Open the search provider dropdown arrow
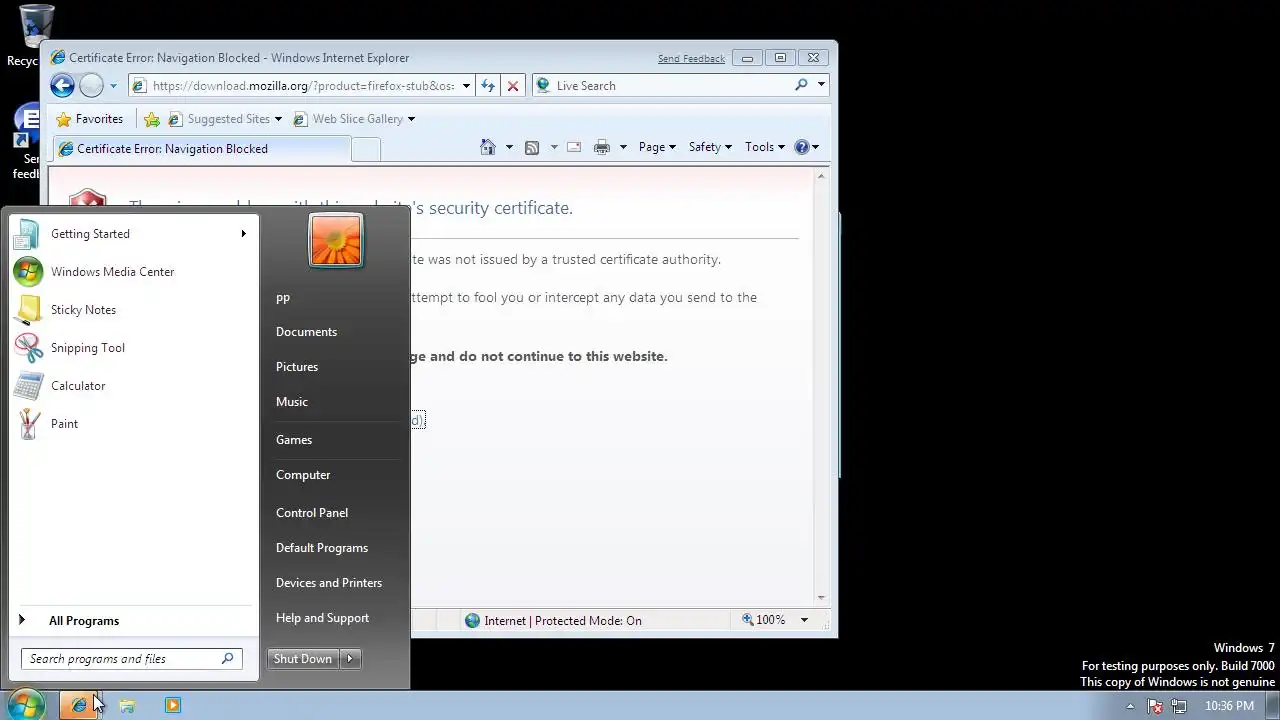 click(821, 85)
